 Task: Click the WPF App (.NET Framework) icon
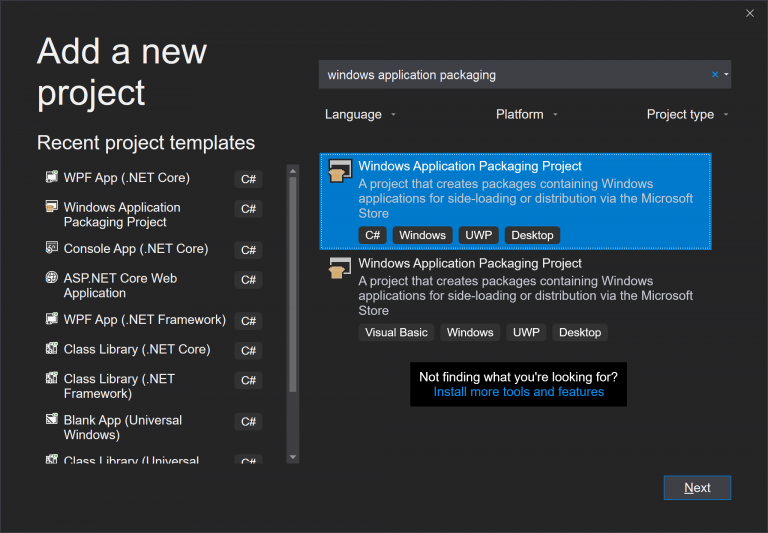pos(51,318)
